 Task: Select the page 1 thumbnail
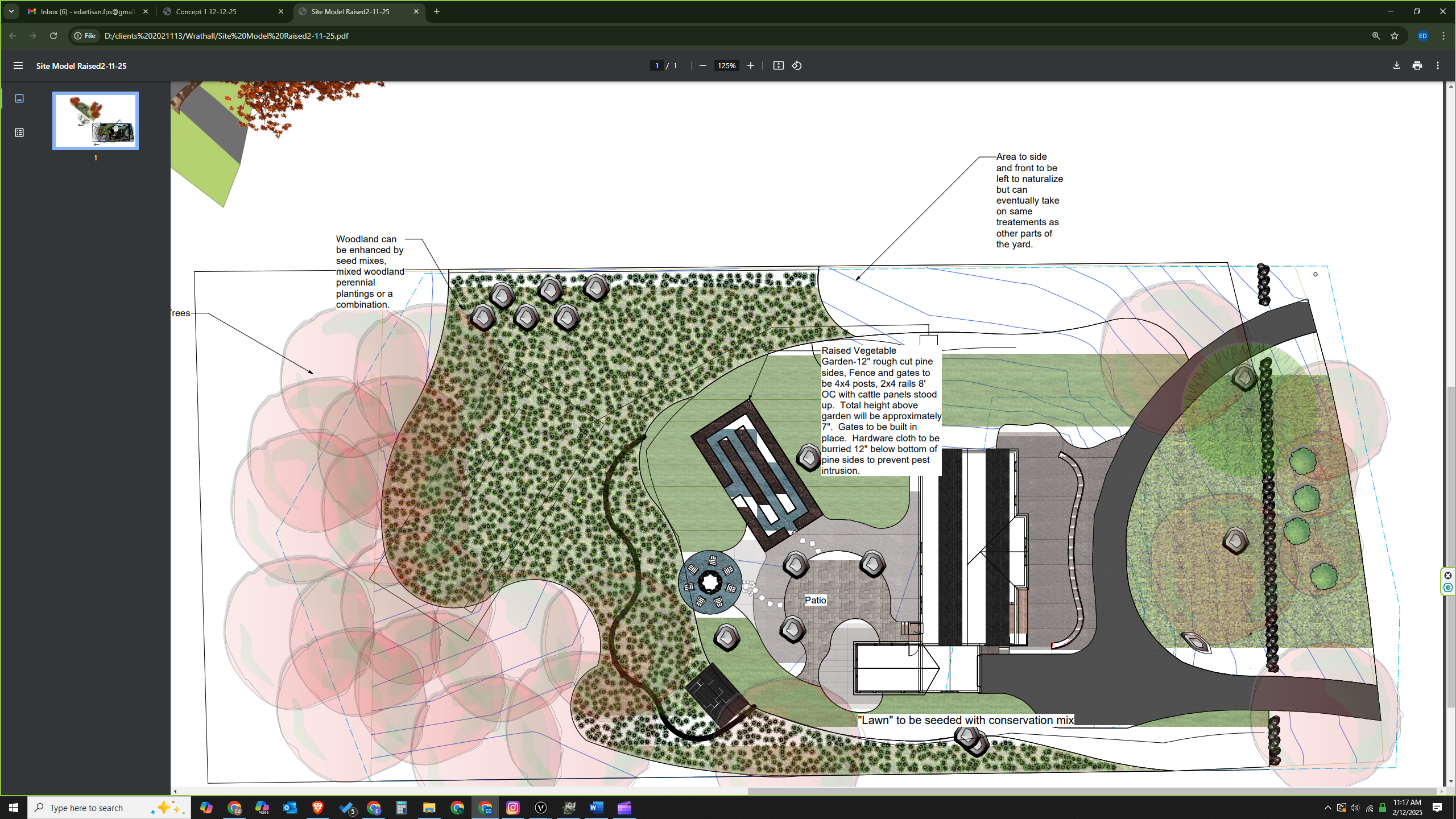click(x=96, y=121)
